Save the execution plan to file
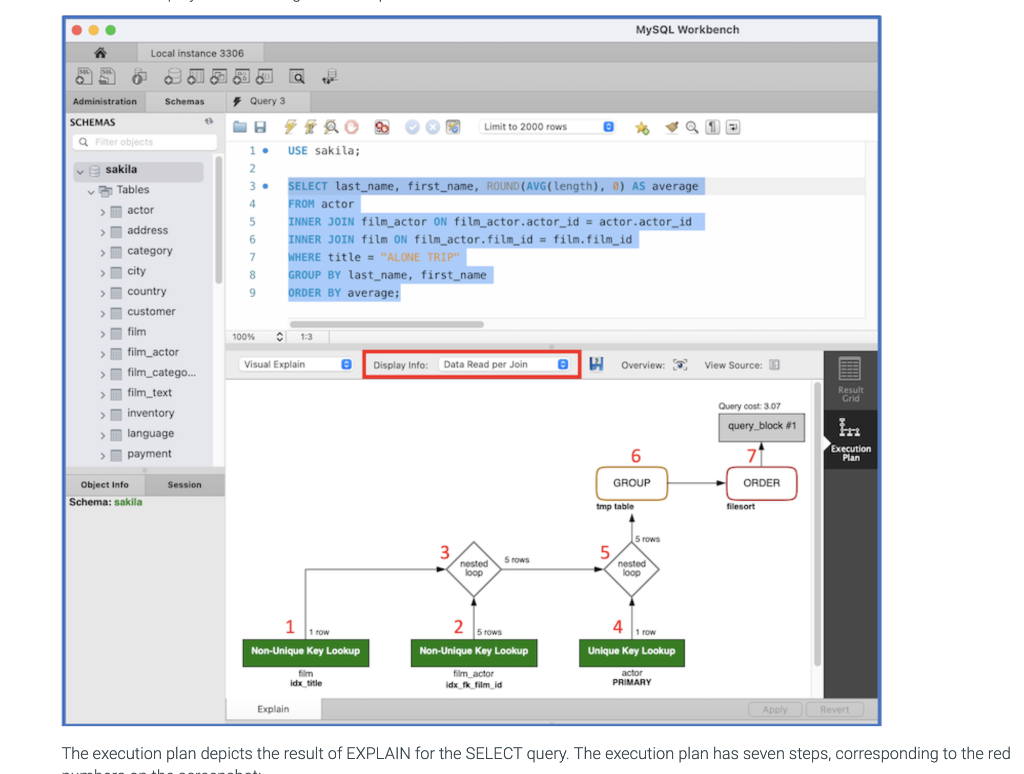1024x774 pixels. click(596, 364)
